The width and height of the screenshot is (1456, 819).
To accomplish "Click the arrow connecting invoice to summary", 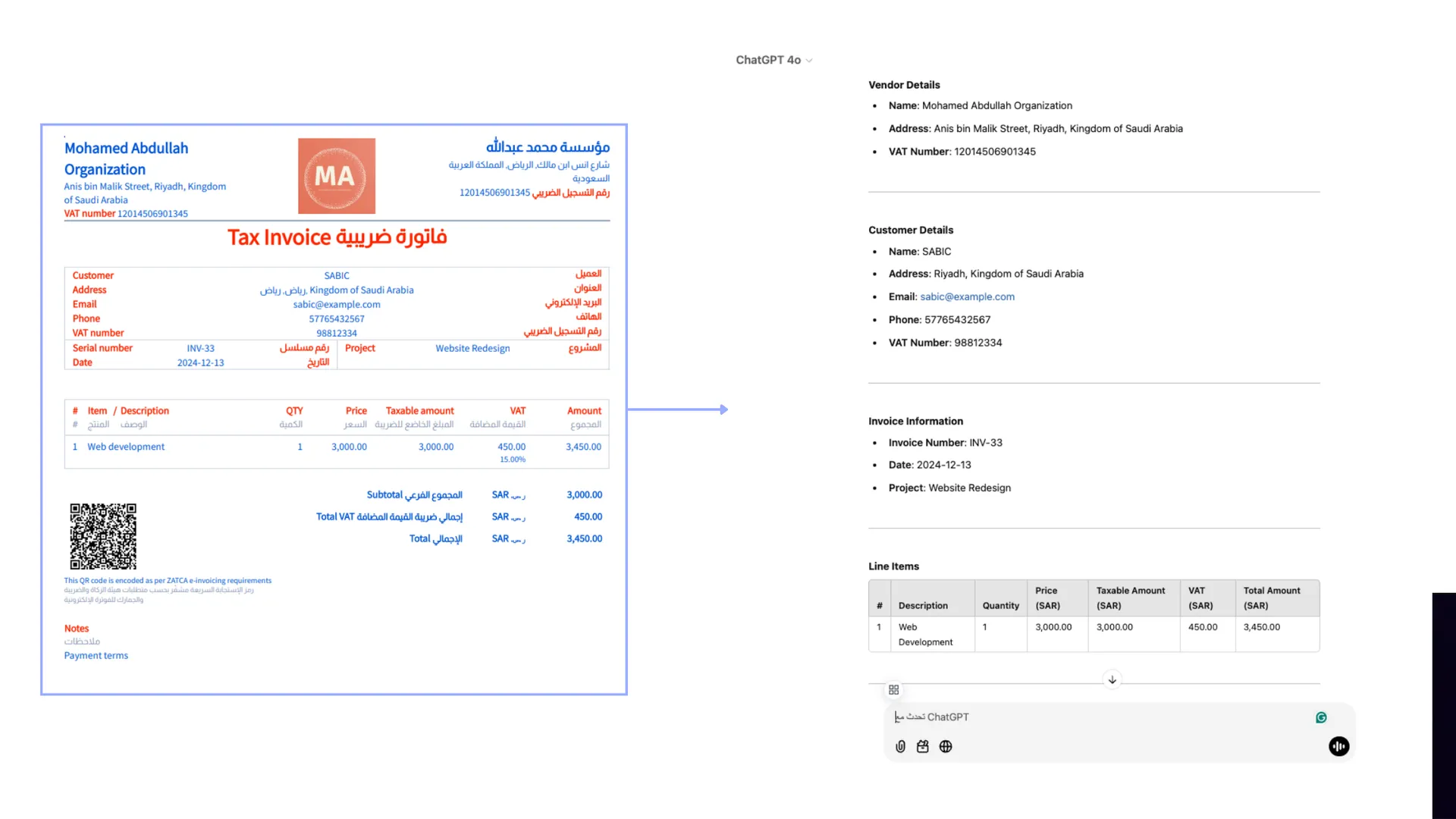I will 679,409.
